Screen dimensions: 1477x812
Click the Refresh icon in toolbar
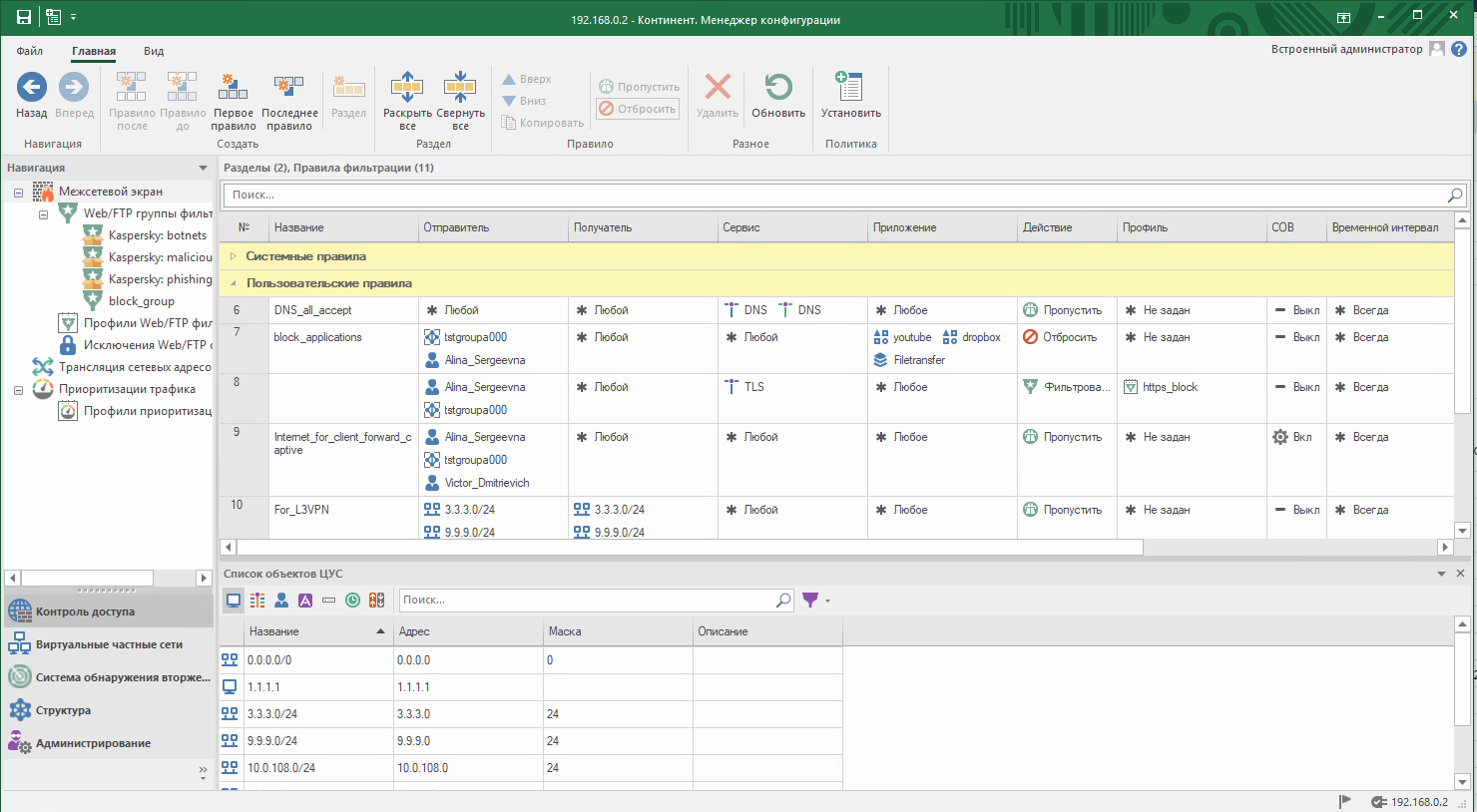[x=777, y=88]
